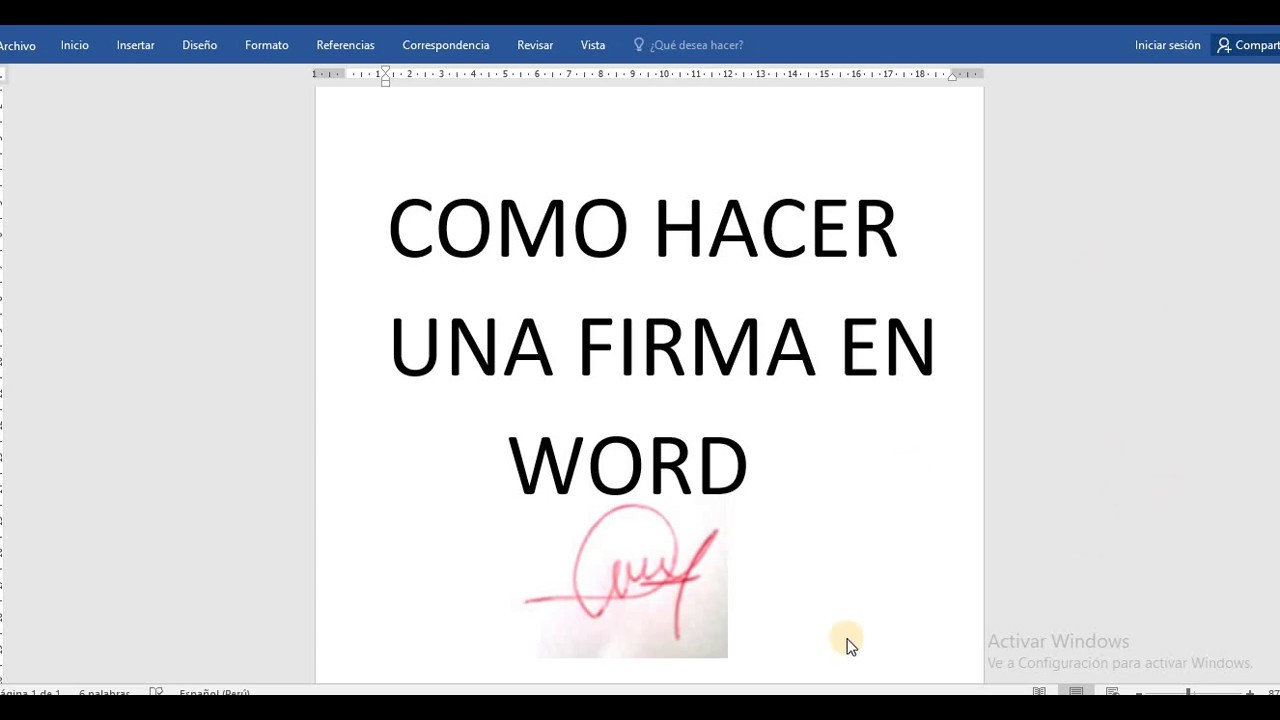1280x720 pixels.
Task: Switch to the Inicio ribbon tab
Action: [74, 45]
